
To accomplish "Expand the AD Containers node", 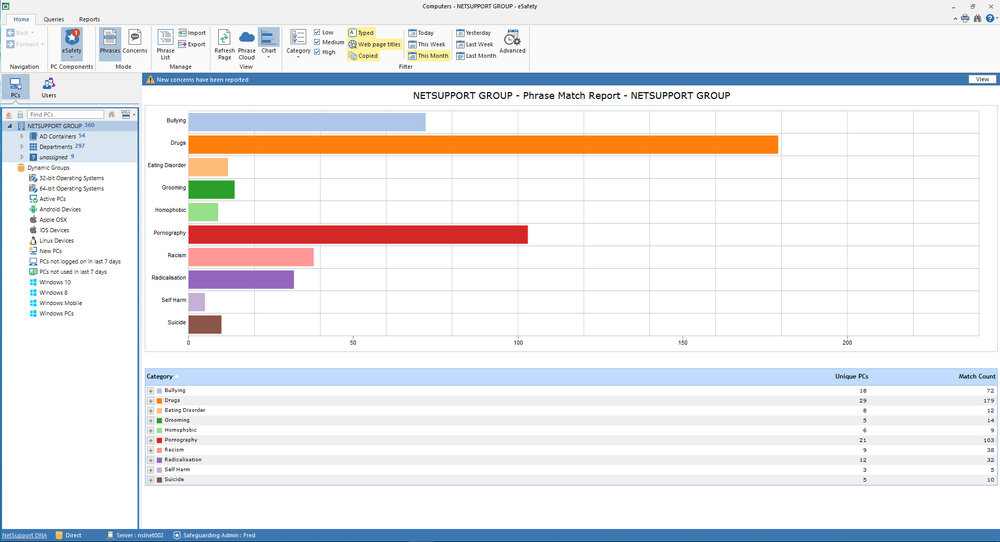I will point(22,136).
